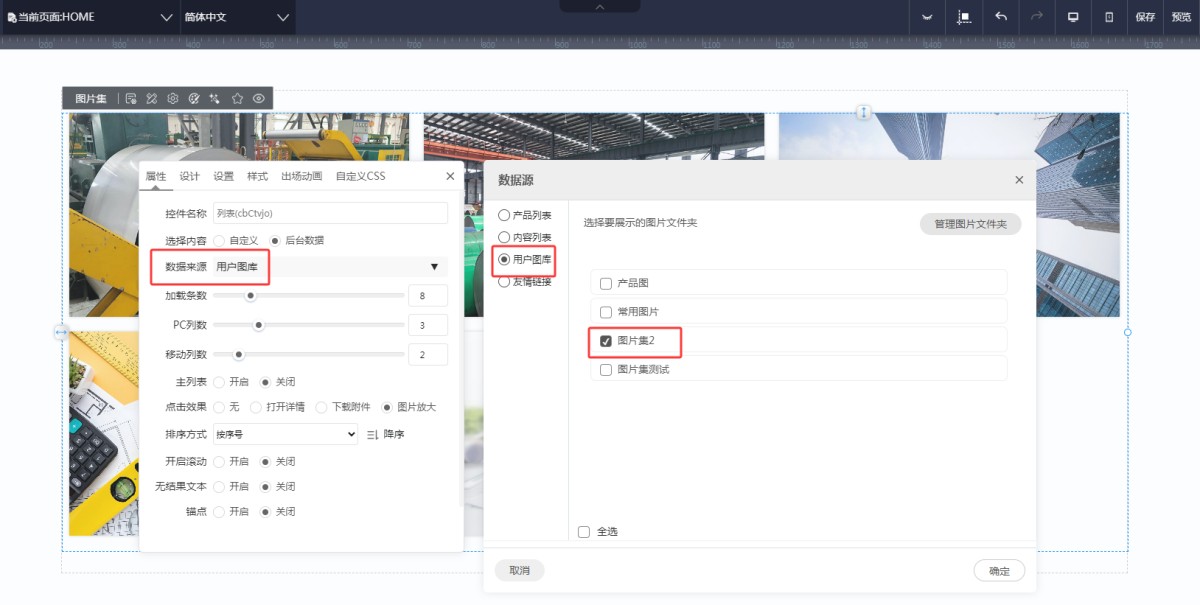The image size is (1200, 605).
Task: Set 锚点 to 开启
Action: 219,511
